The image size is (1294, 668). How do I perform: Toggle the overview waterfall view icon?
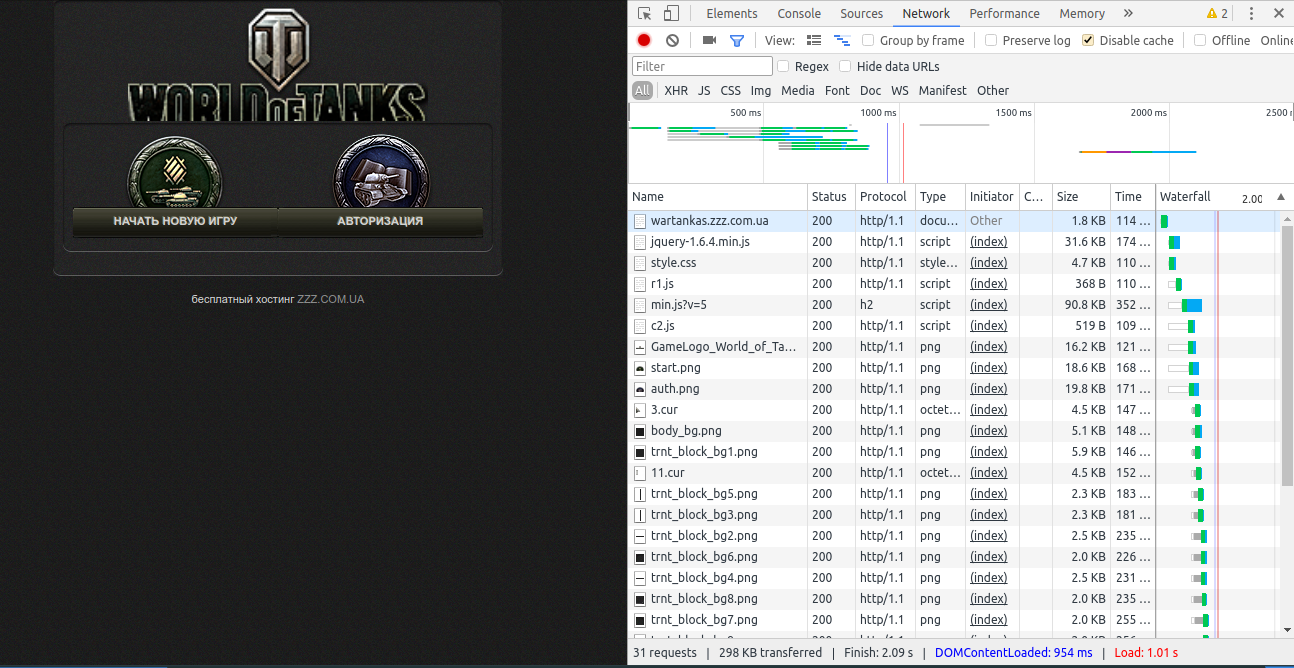point(842,40)
